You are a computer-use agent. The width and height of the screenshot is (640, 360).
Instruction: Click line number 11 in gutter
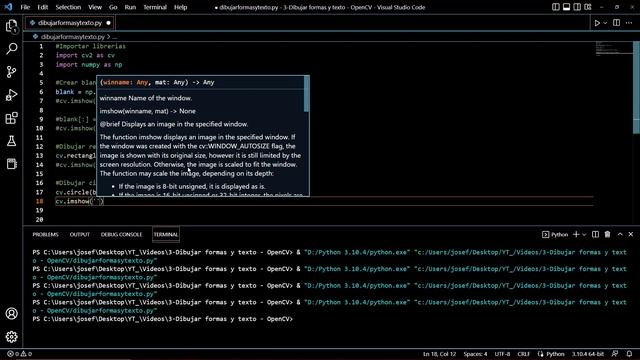coord(39,137)
